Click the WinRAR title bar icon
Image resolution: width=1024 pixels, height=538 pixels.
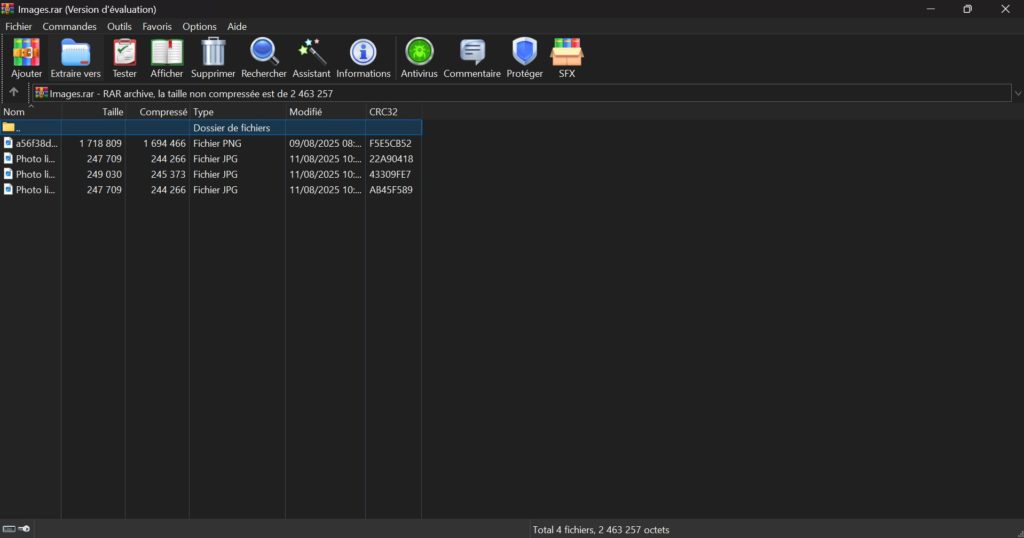[x=8, y=8]
